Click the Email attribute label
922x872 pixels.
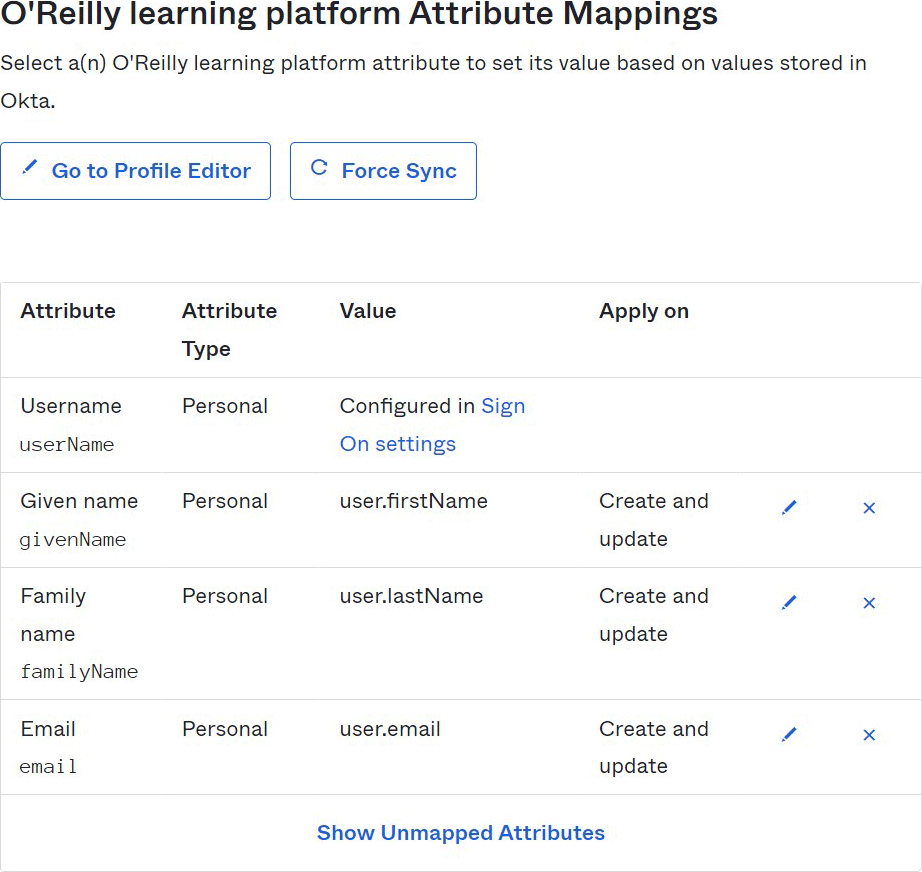(x=48, y=729)
